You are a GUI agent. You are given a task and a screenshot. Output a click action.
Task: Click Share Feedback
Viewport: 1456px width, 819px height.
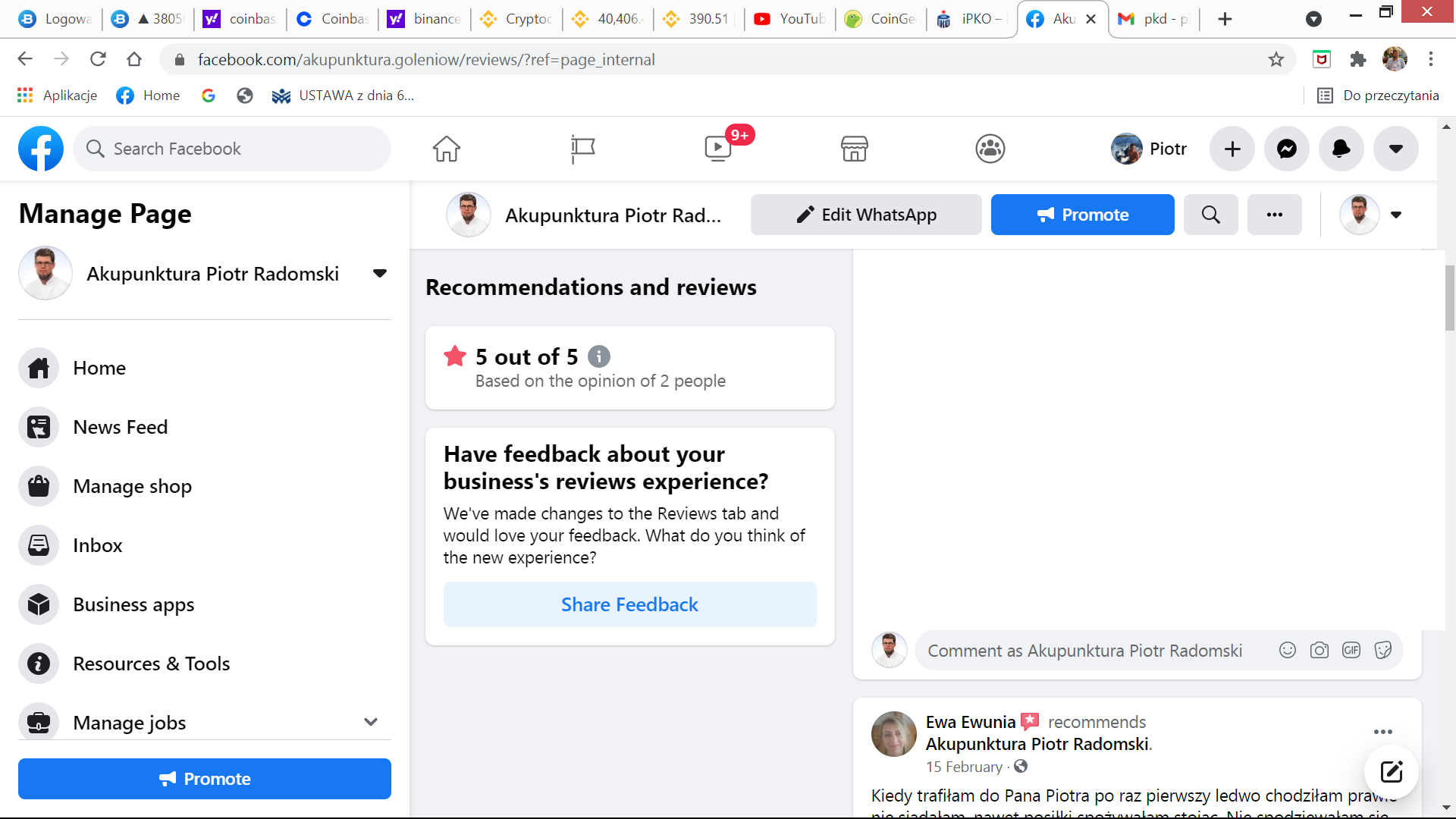pos(630,604)
